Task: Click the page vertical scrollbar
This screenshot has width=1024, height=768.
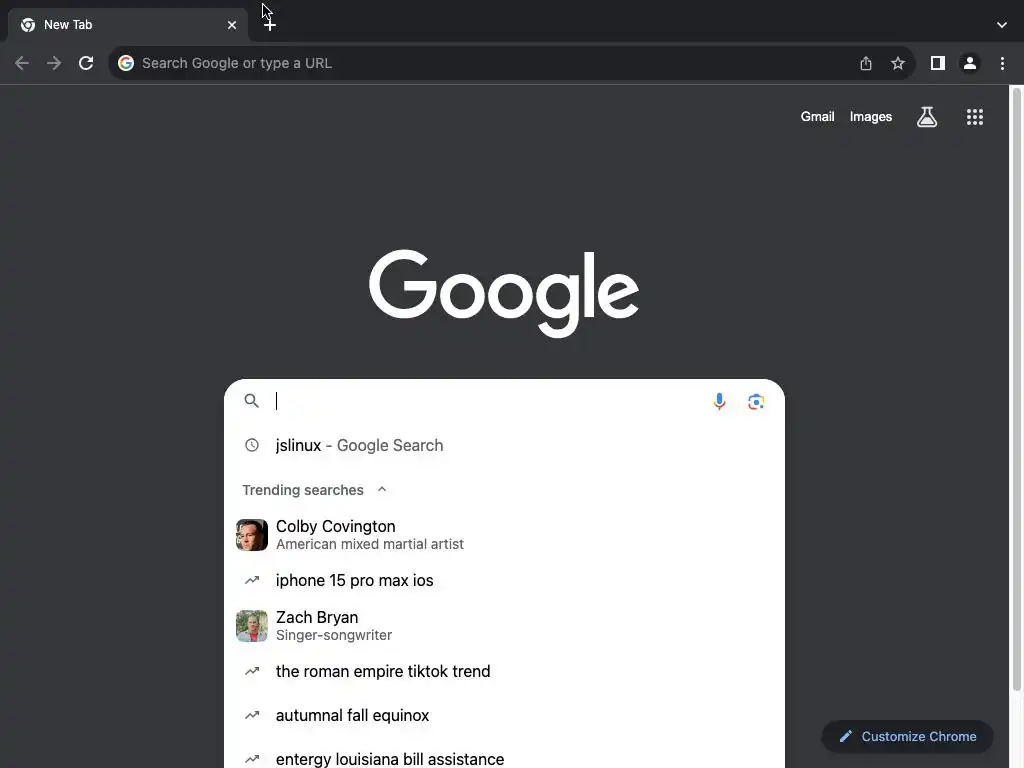Action: tap(1016, 389)
